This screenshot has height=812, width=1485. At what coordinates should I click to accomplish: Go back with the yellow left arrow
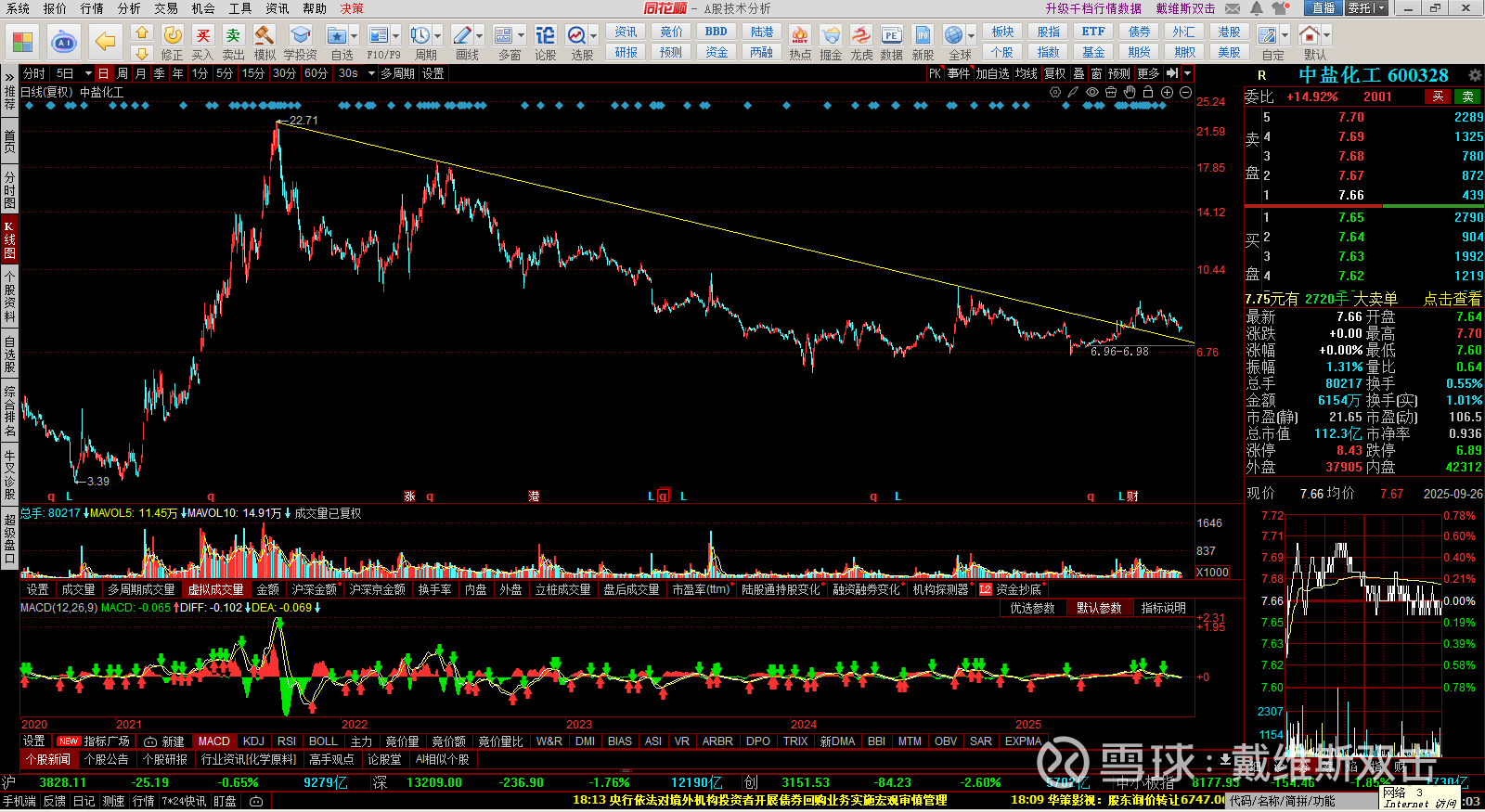(x=106, y=42)
